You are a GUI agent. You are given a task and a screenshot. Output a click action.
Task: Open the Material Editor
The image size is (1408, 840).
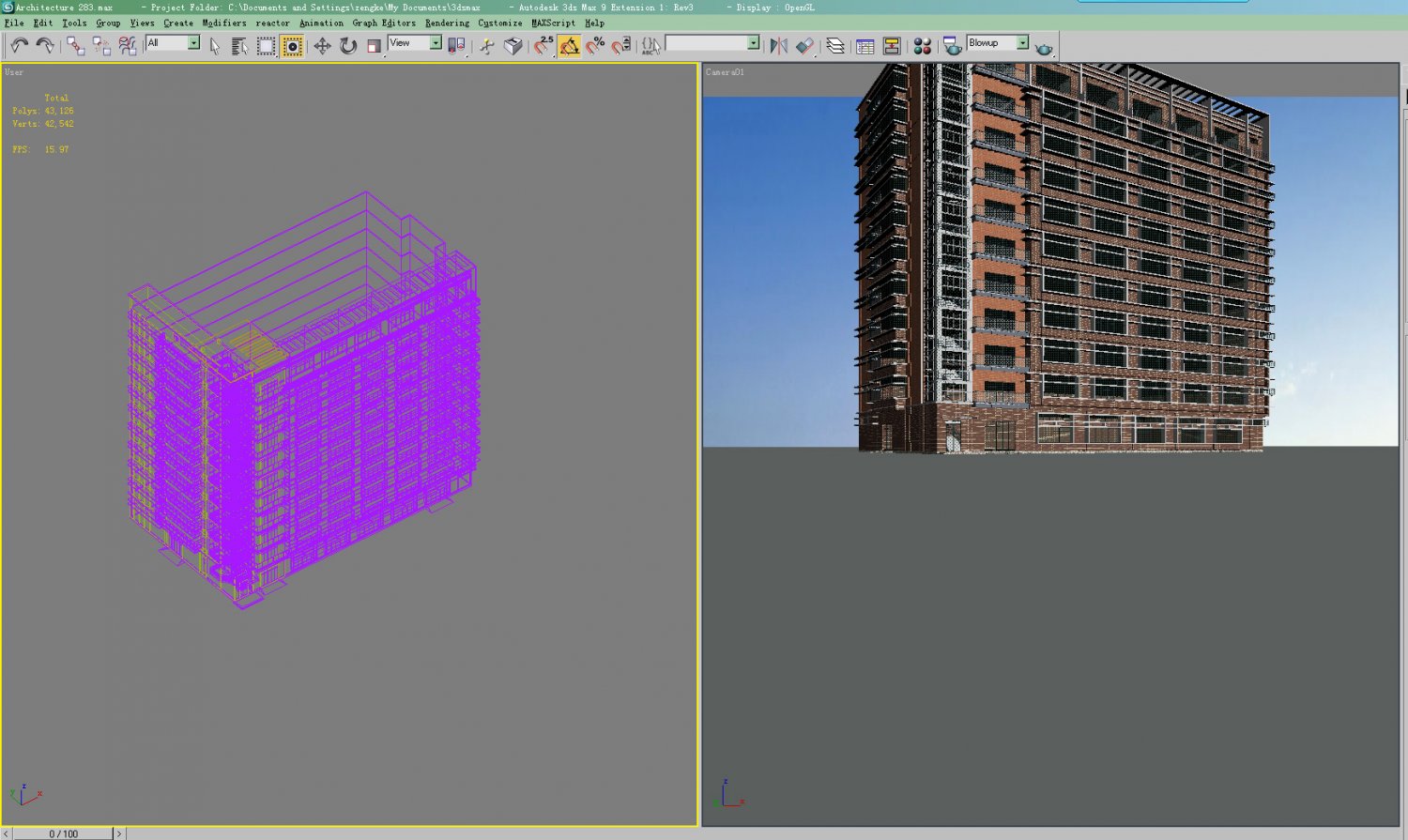[922, 44]
